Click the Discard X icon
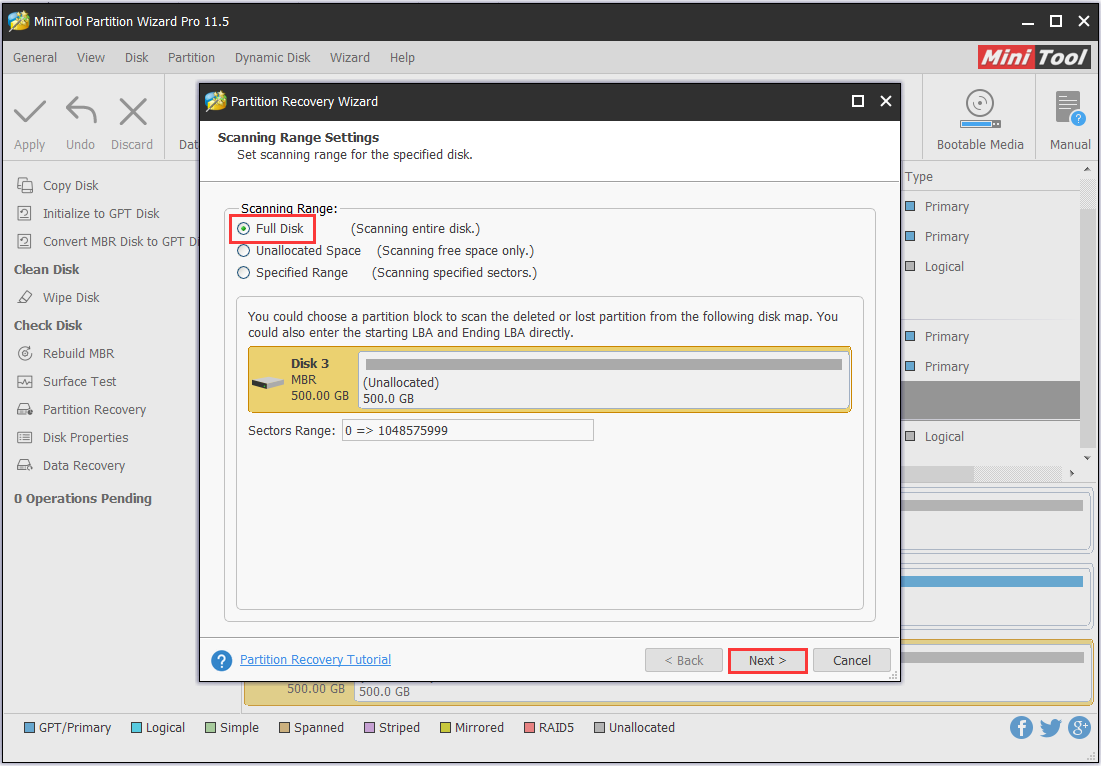This screenshot has width=1101, height=766. [x=133, y=112]
